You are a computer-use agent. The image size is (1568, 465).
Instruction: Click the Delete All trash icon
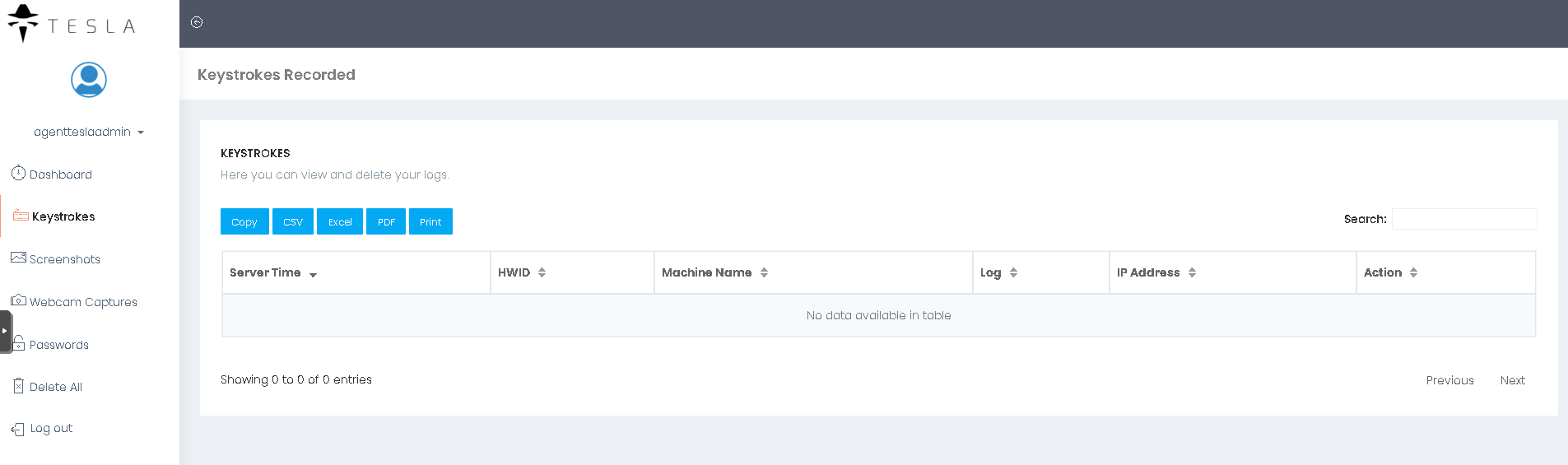pos(18,386)
